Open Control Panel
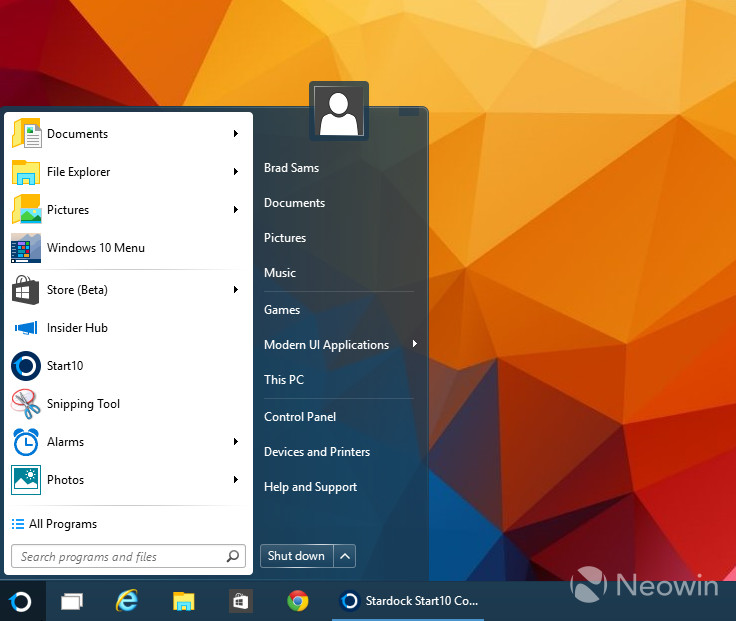Image resolution: width=736 pixels, height=621 pixels. point(300,417)
